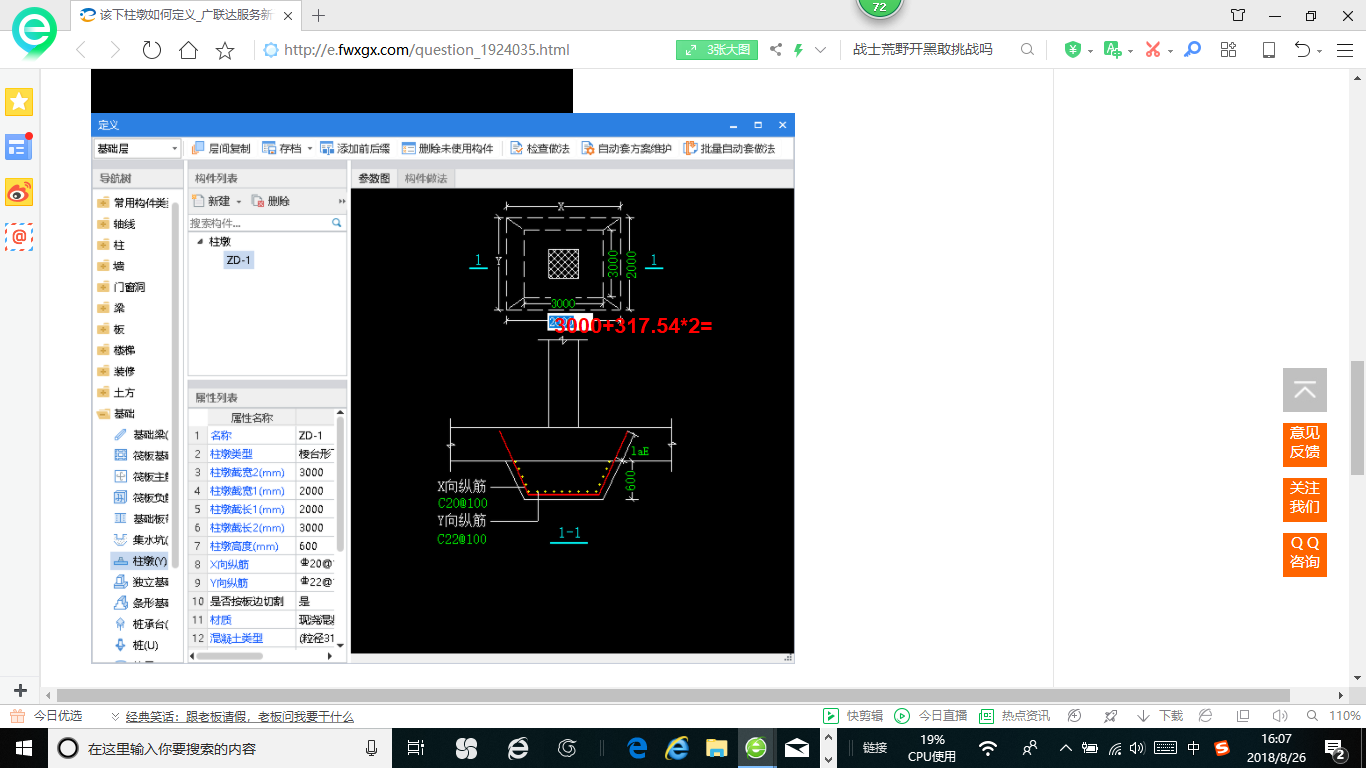Click the 删除未使用构件 toolbar button
The image size is (1366, 768).
click(x=447, y=148)
